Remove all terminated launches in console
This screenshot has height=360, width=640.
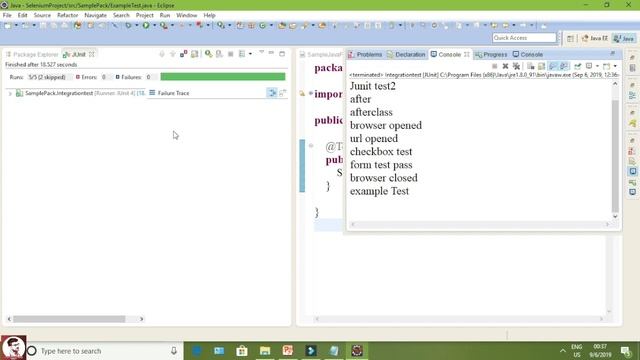516,66
